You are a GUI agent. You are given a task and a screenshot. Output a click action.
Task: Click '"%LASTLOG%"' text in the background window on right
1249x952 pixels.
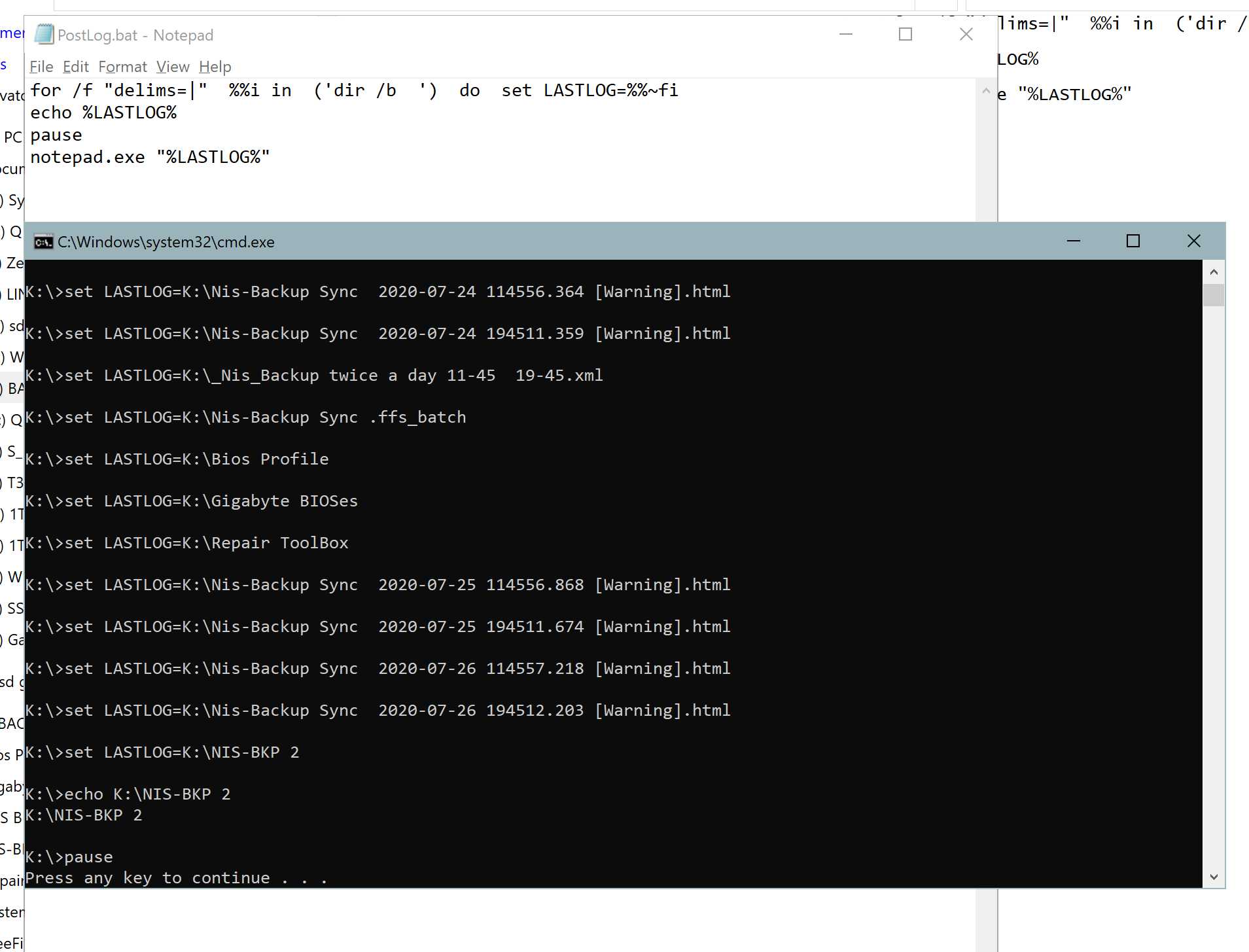pos(1074,94)
